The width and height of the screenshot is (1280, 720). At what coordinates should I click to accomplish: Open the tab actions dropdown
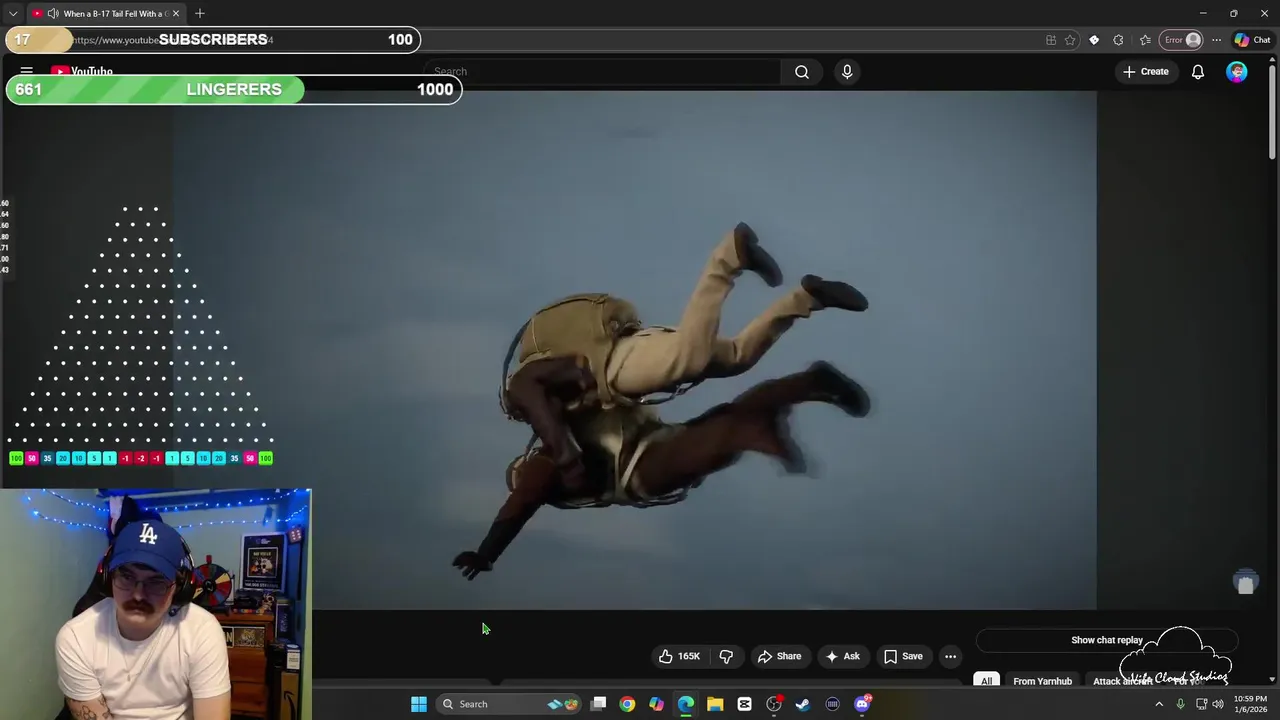tap(12, 14)
